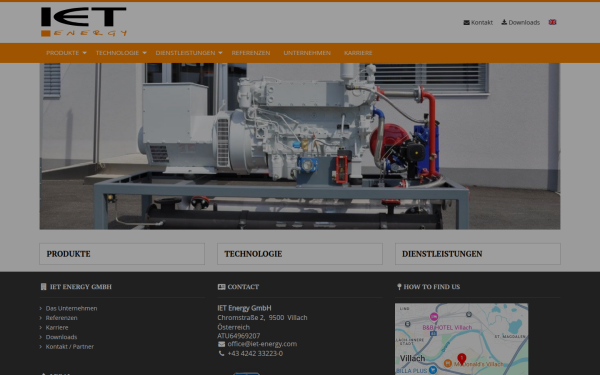The height and width of the screenshot is (375, 600).
Task: Open footer link Kontakt / Partner
Action: tap(70, 347)
